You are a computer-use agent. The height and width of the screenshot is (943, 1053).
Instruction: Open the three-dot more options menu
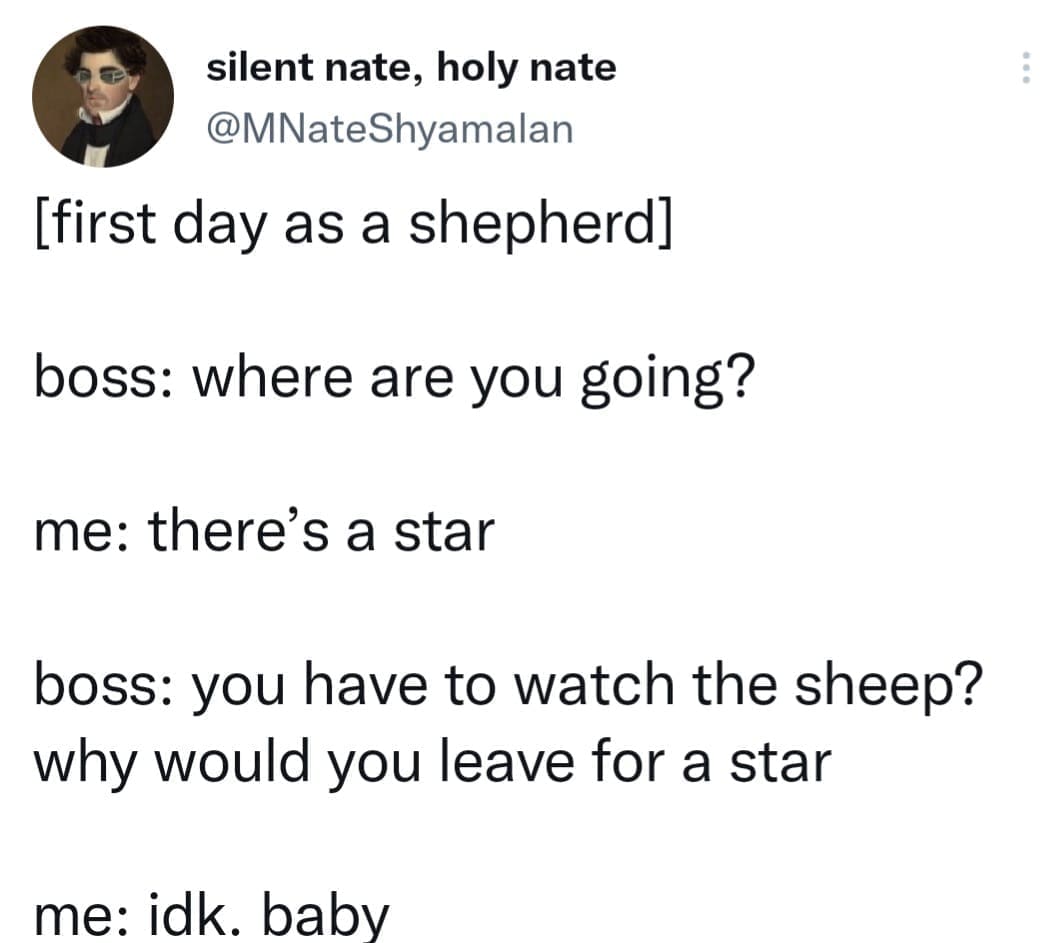coord(1023,68)
